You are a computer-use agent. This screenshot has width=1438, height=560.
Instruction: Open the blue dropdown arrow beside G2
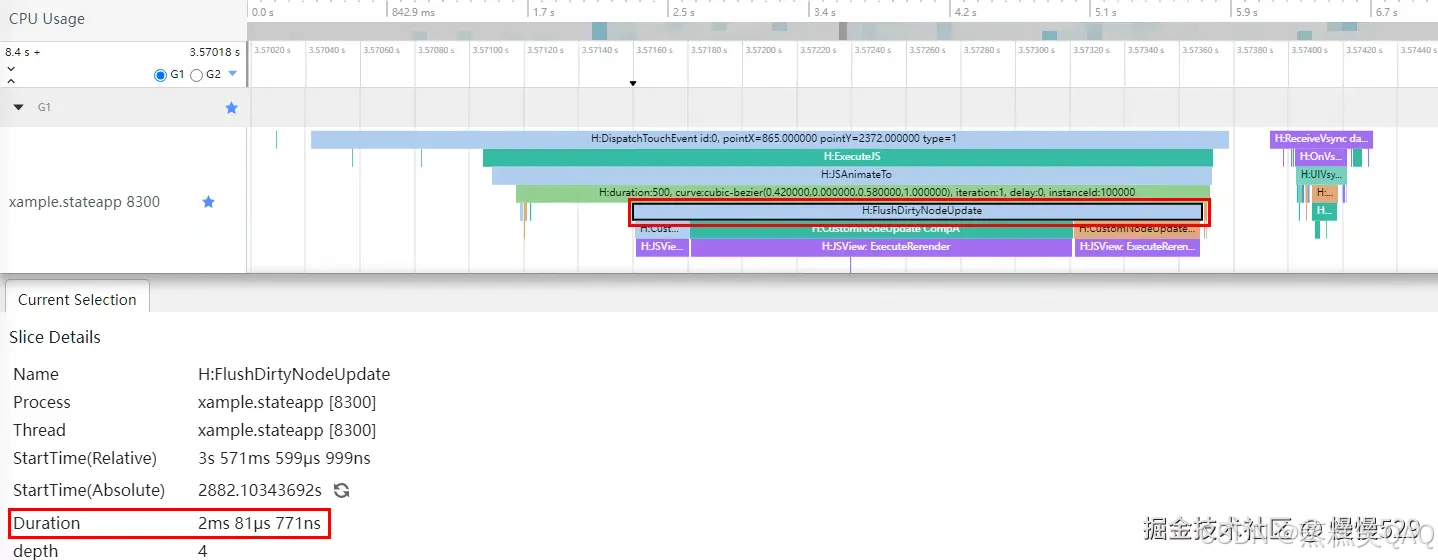click(233, 74)
